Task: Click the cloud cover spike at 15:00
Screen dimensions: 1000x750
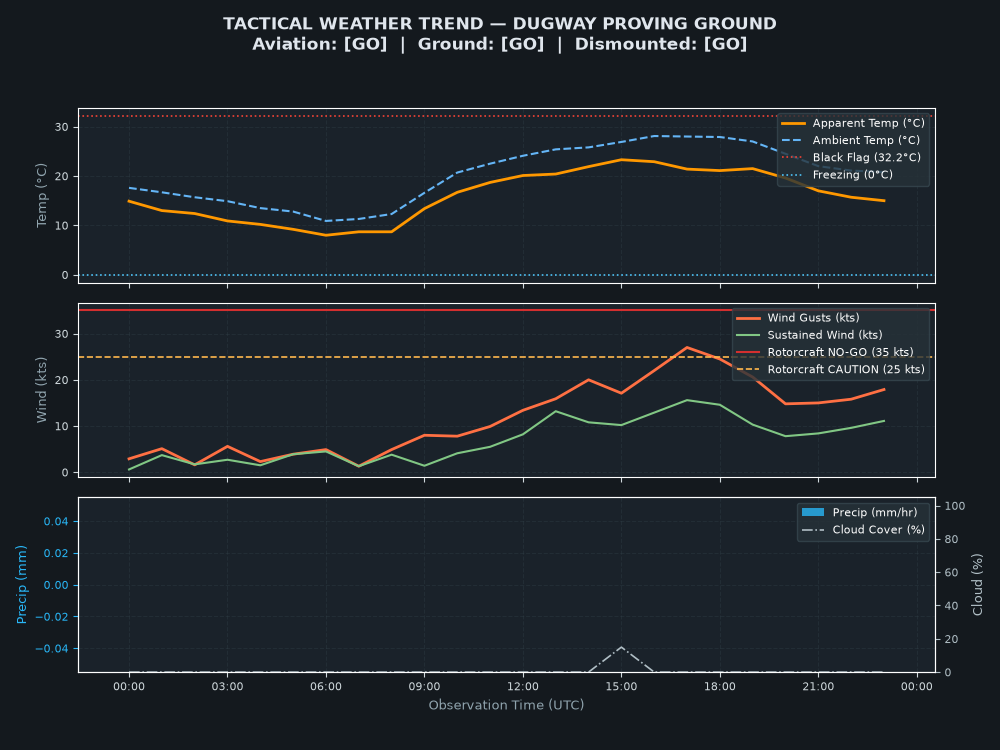Action: pyautogui.click(x=621, y=648)
